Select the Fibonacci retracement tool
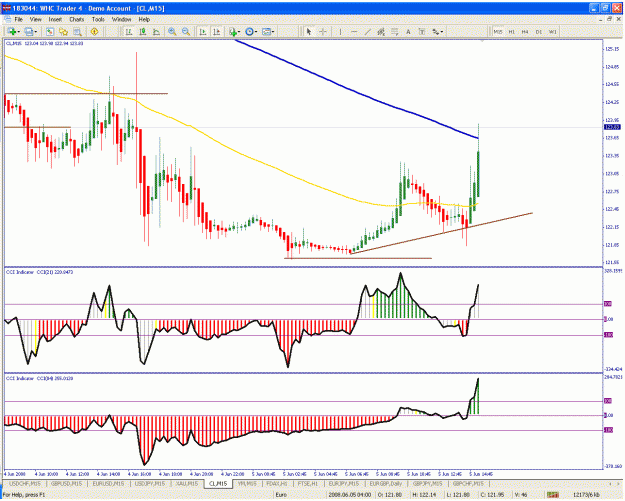The image size is (625, 501). pyautogui.click(x=395, y=31)
